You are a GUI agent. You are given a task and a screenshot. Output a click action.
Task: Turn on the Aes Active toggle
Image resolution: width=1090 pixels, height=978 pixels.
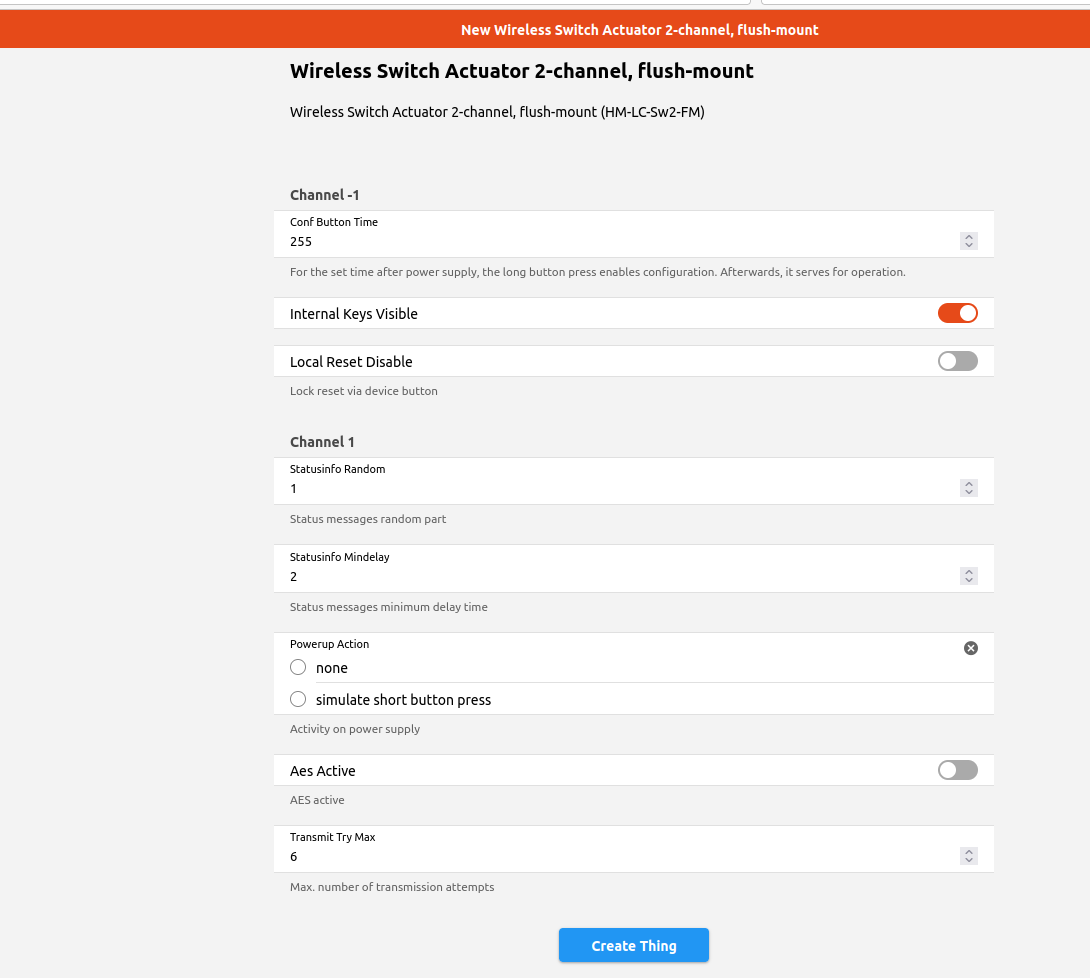(x=957, y=770)
